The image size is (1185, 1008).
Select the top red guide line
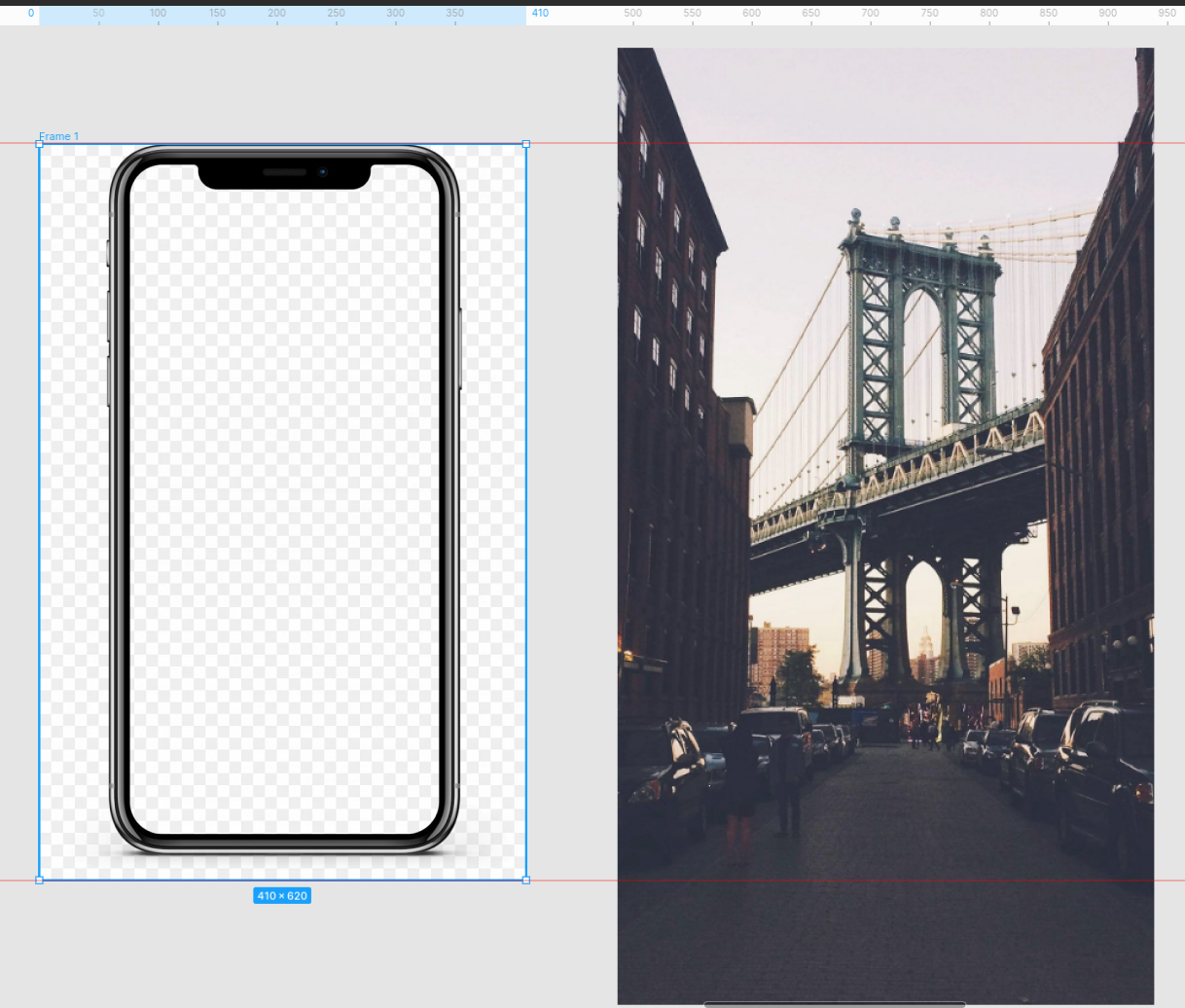584,144
